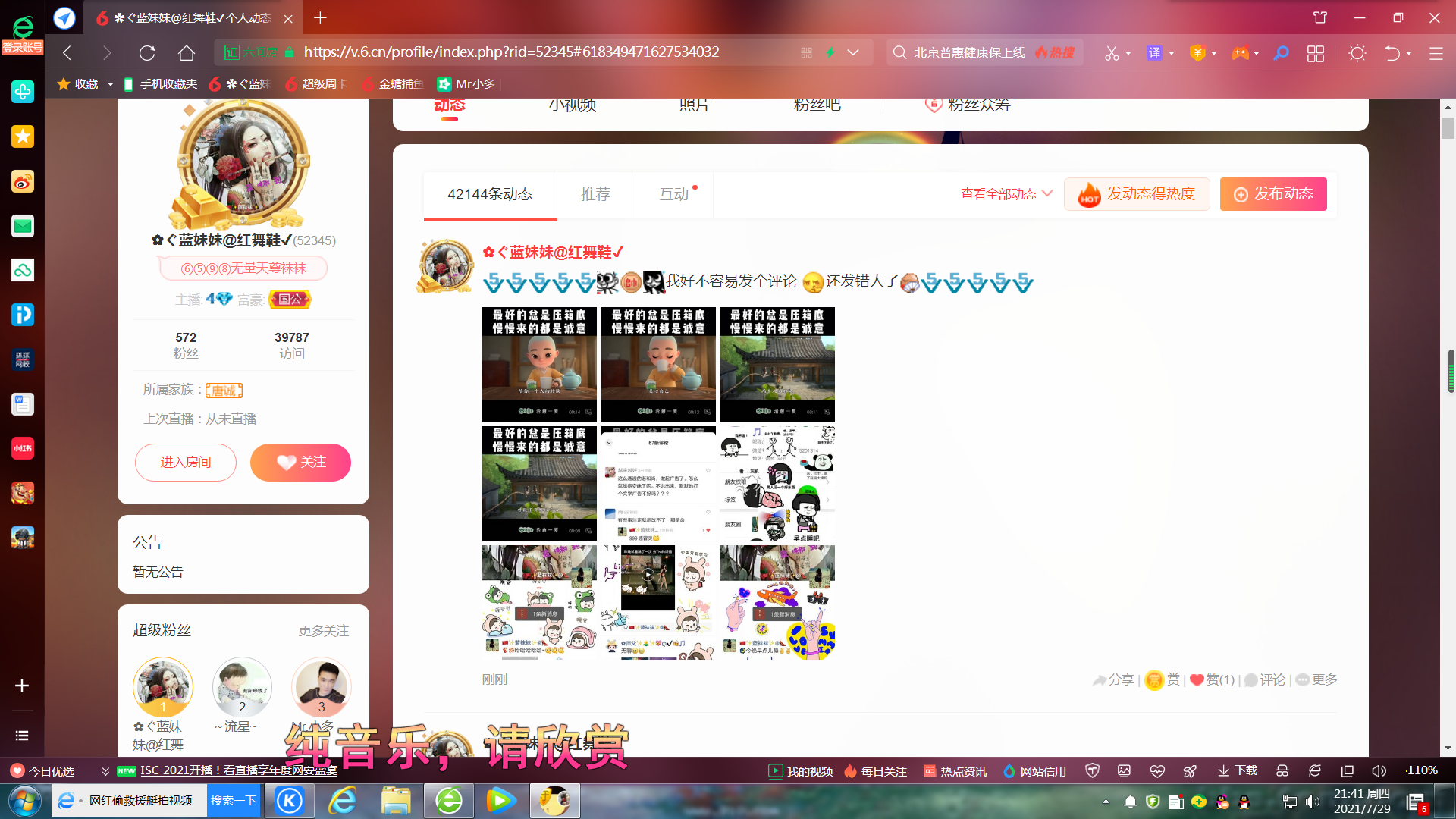This screenshot has height=819, width=1456.
Task: Open the green cloud sidebar icon
Action: 23,270
